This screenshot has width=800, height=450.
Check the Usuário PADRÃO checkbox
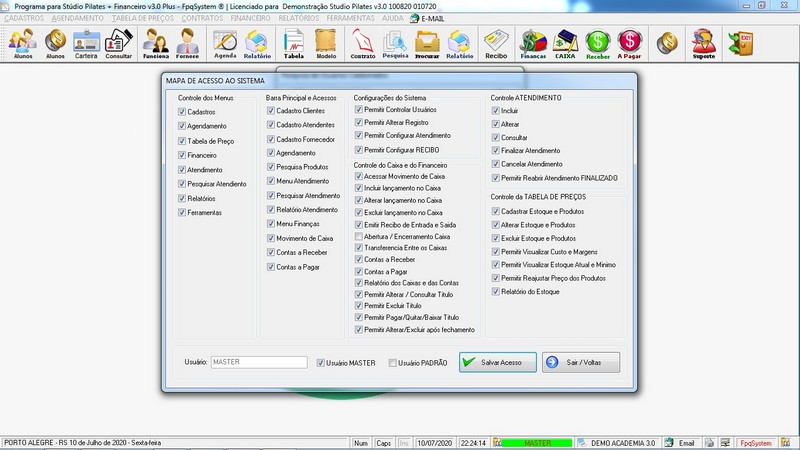(x=392, y=363)
